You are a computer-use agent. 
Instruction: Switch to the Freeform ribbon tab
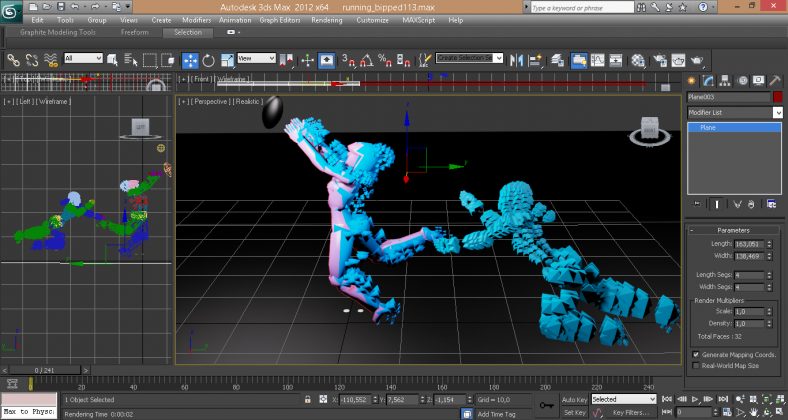tap(135, 32)
